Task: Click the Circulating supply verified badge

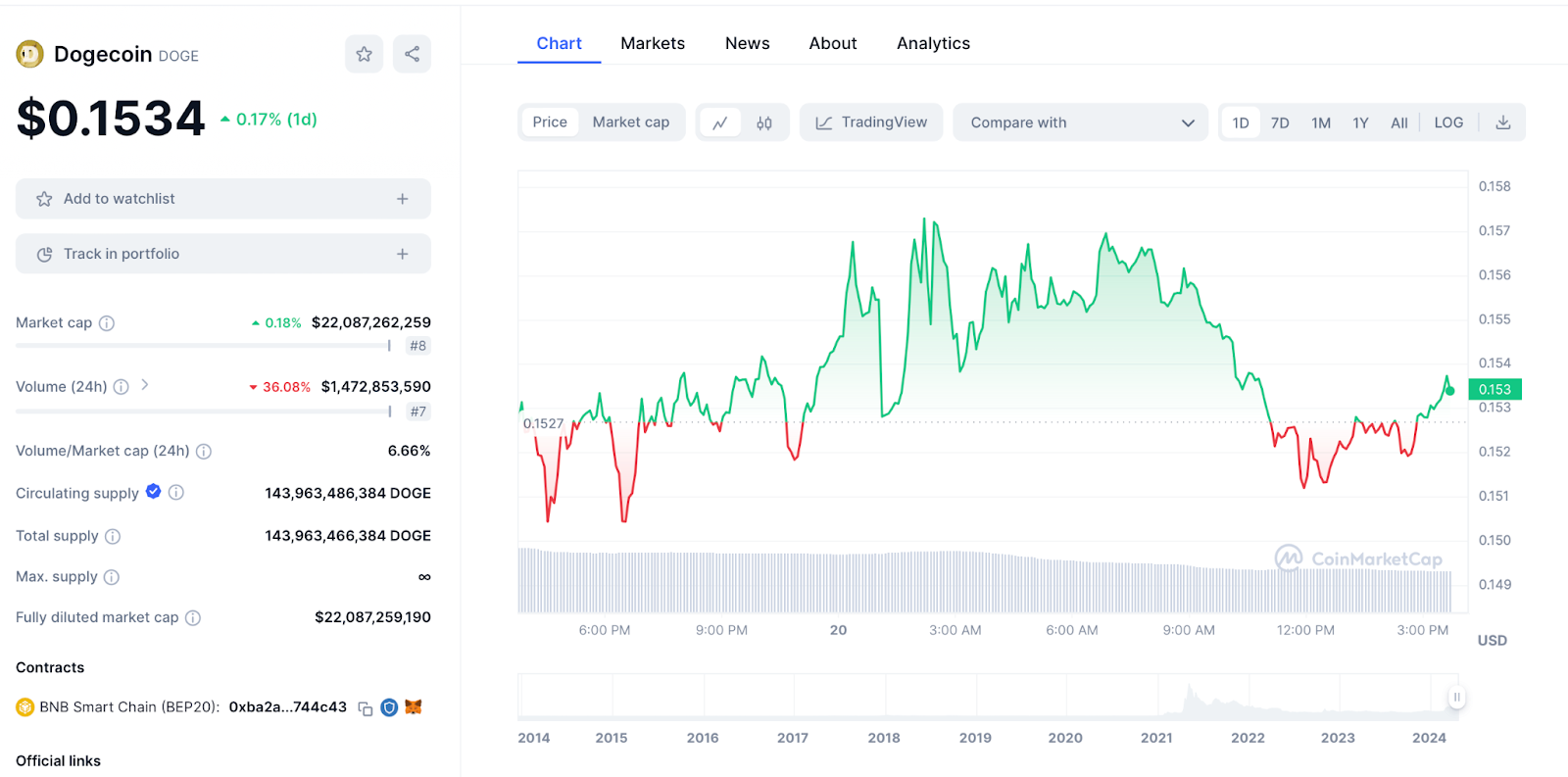Action: pyautogui.click(x=154, y=492)
